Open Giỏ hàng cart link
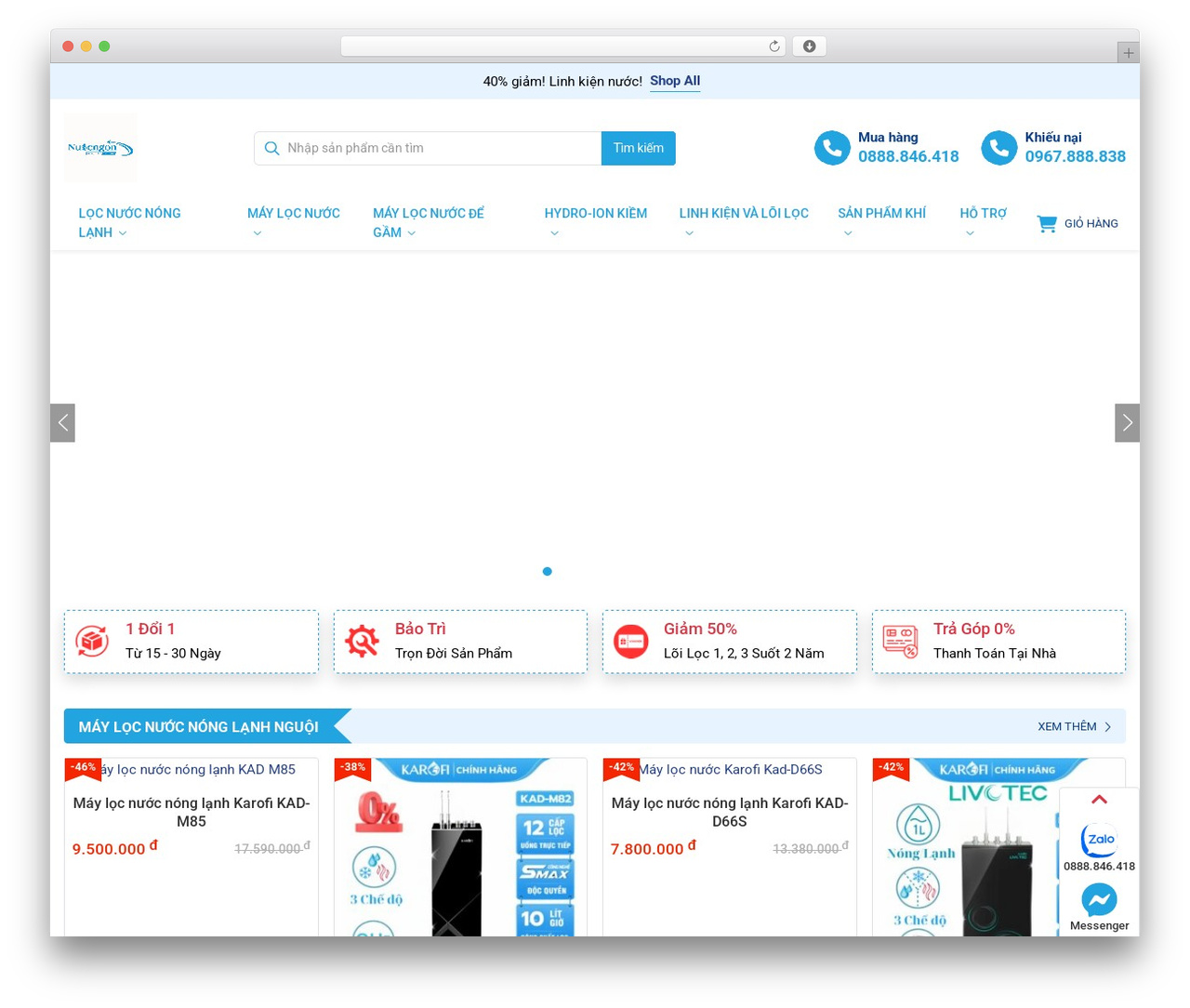Image resolution: width=1190 pixels, height=1008 pixels. click(x=1078, y=223)
